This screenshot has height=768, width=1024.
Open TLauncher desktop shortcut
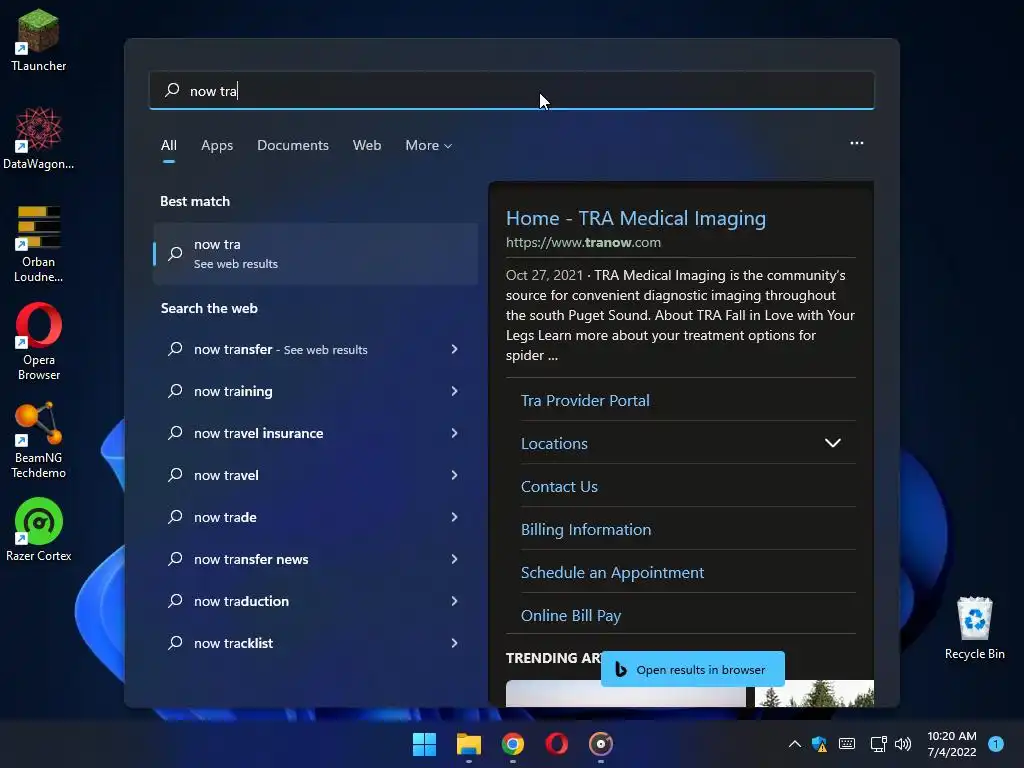[39, 40]
